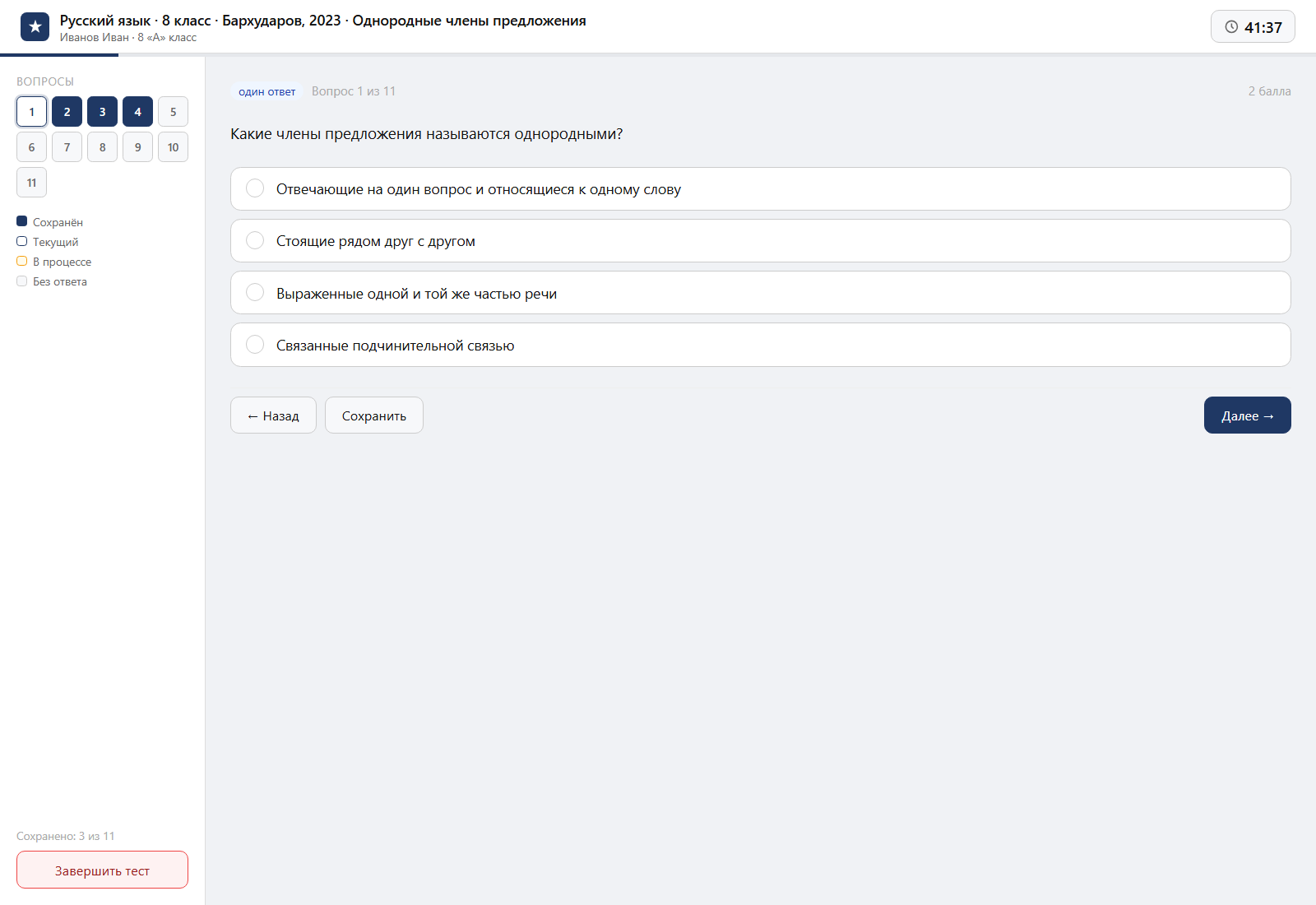Click the 'Без ответа' legend entry
The width and height of the screenshot is (1316, 905).
pos(52,281)
